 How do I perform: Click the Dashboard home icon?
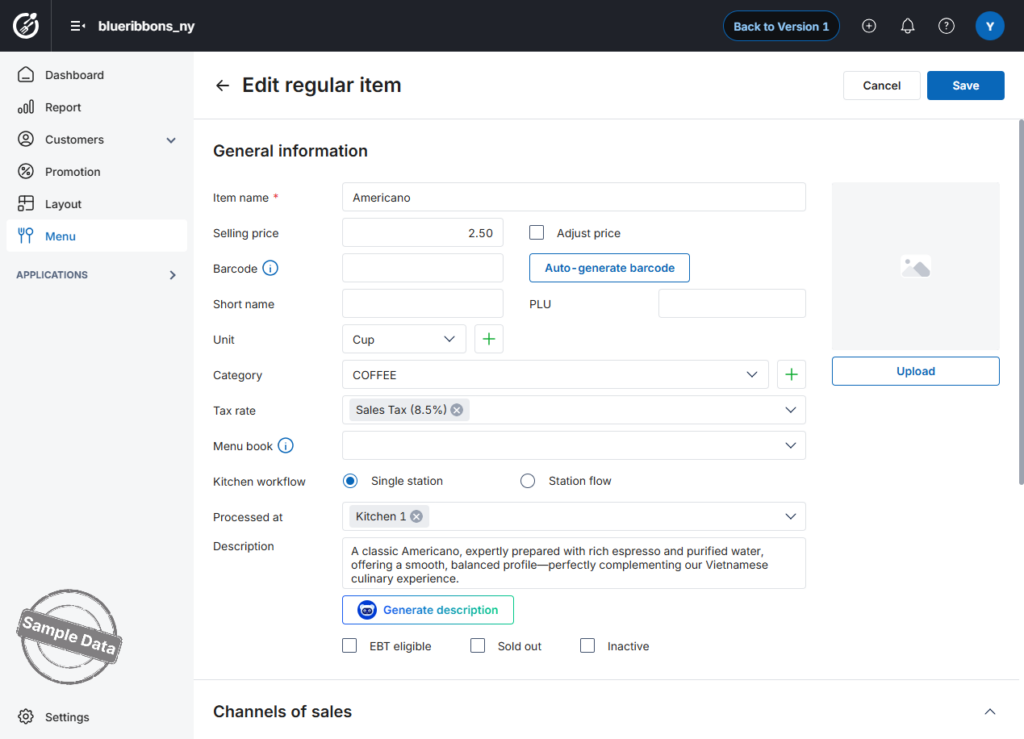click(x=25, y=74)
